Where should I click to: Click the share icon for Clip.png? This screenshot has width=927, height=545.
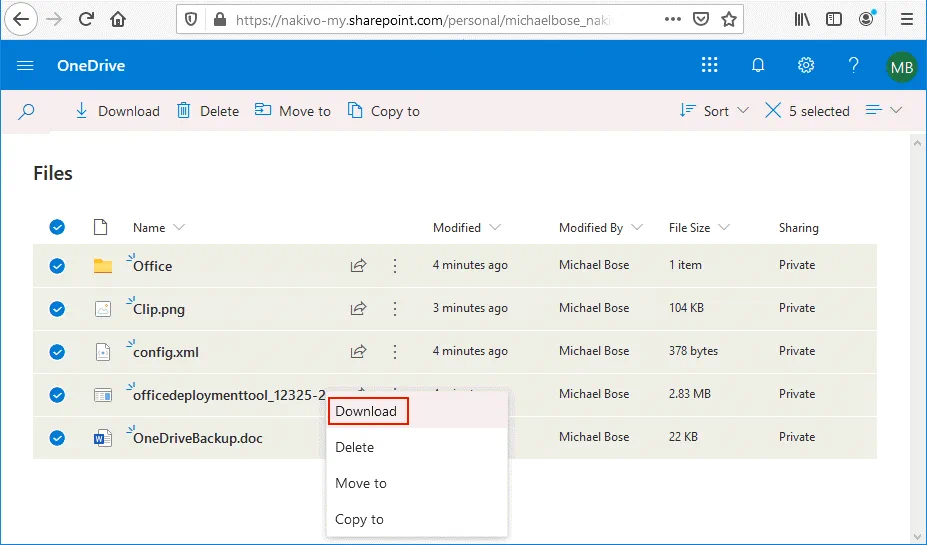(358, 309)
